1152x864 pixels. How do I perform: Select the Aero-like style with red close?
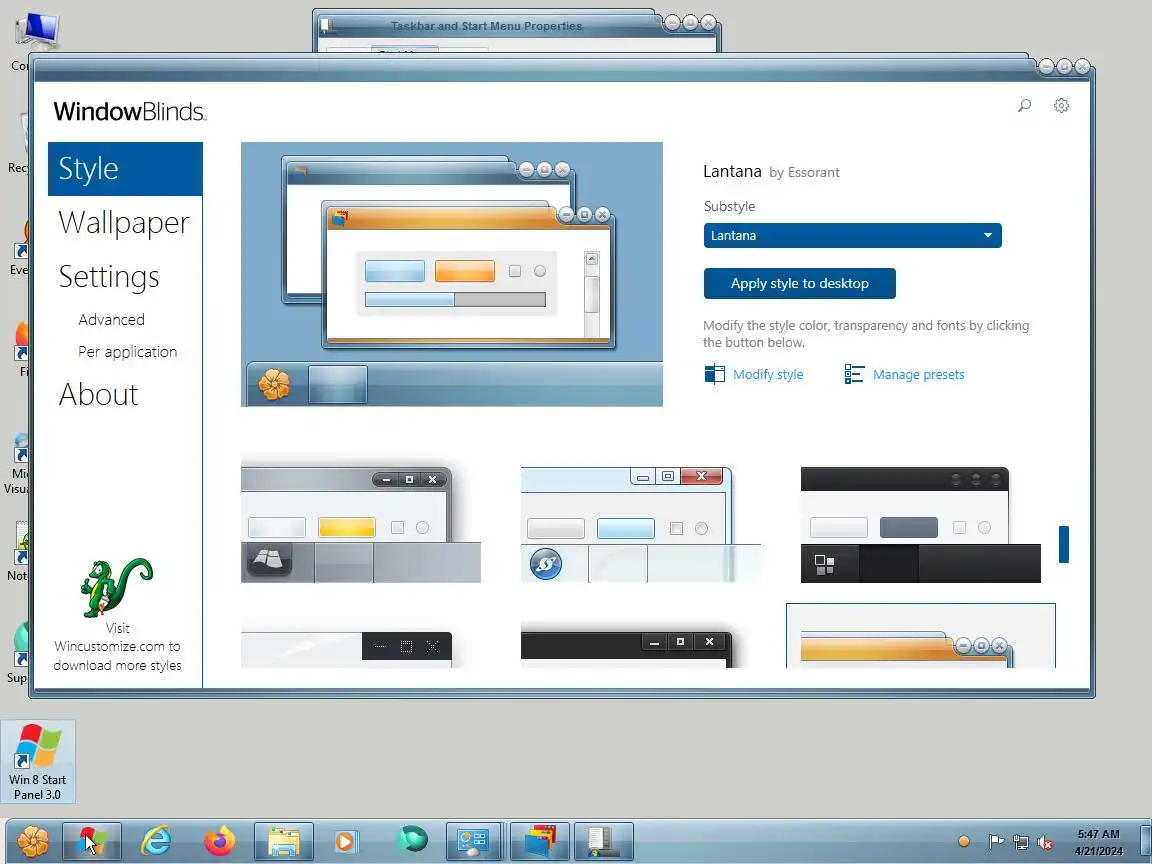click(641, 525)
